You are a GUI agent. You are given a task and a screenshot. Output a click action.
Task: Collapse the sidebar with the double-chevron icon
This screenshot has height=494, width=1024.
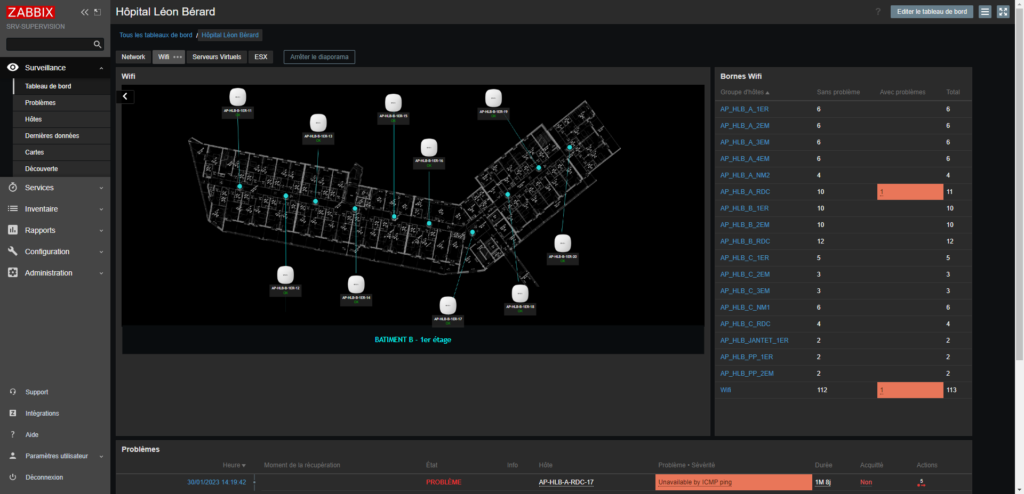click(x=84, y=12)
